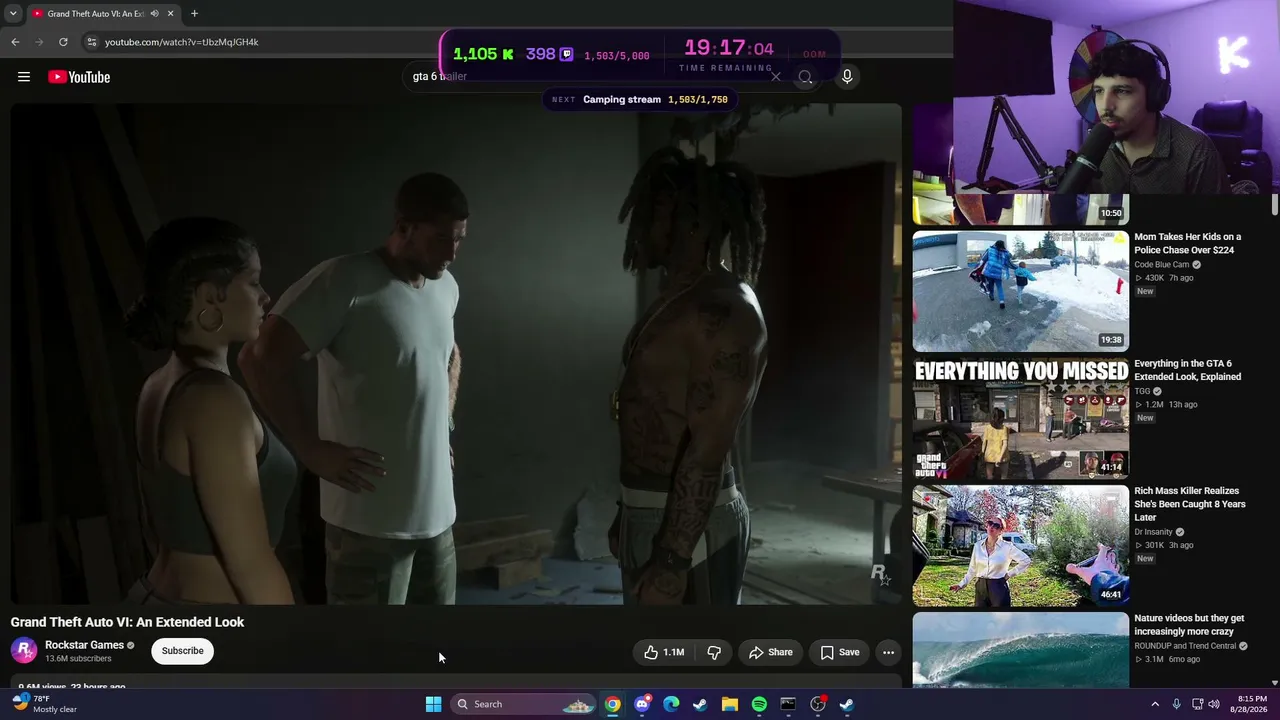Viewport: 1280px width, 720px height.
Task: Open Microsoft Edge from the taskbar
Action: 671,704
